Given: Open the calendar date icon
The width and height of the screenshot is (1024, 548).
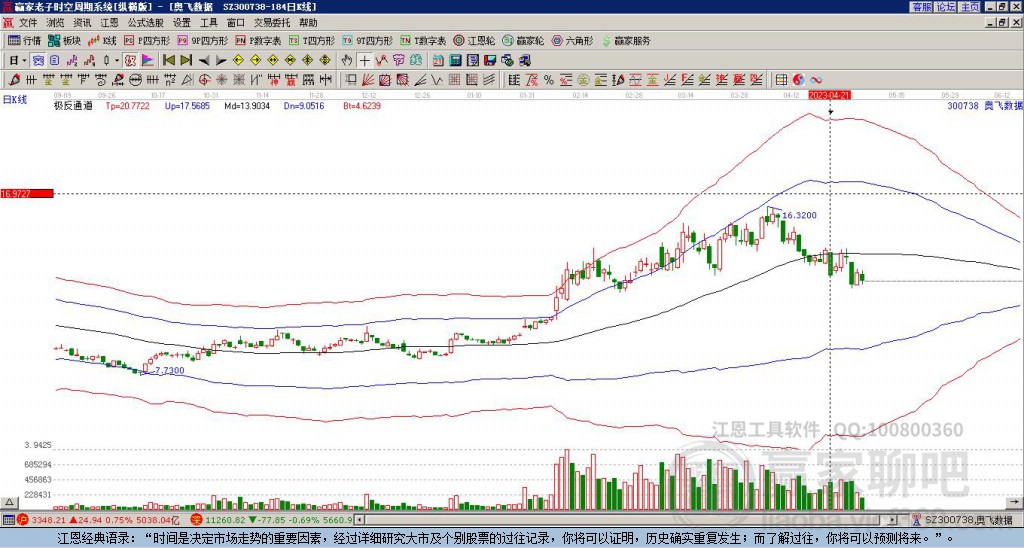Looking at the screenshot, I should pos(438,61).
